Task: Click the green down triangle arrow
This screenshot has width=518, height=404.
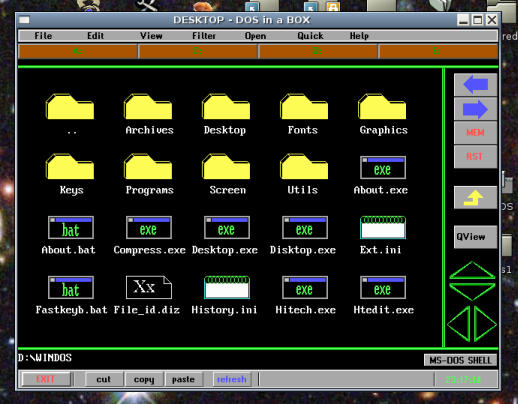Action: [472, 291]
